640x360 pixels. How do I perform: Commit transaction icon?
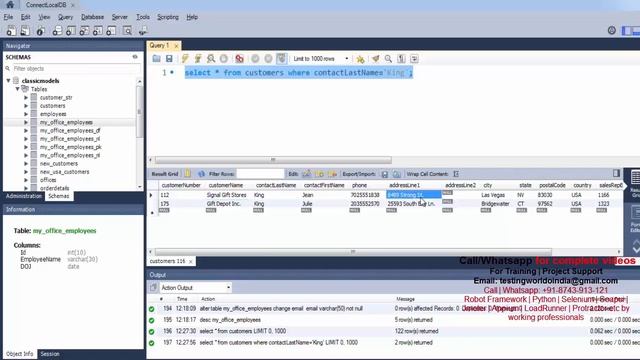[x=255, y=59]
